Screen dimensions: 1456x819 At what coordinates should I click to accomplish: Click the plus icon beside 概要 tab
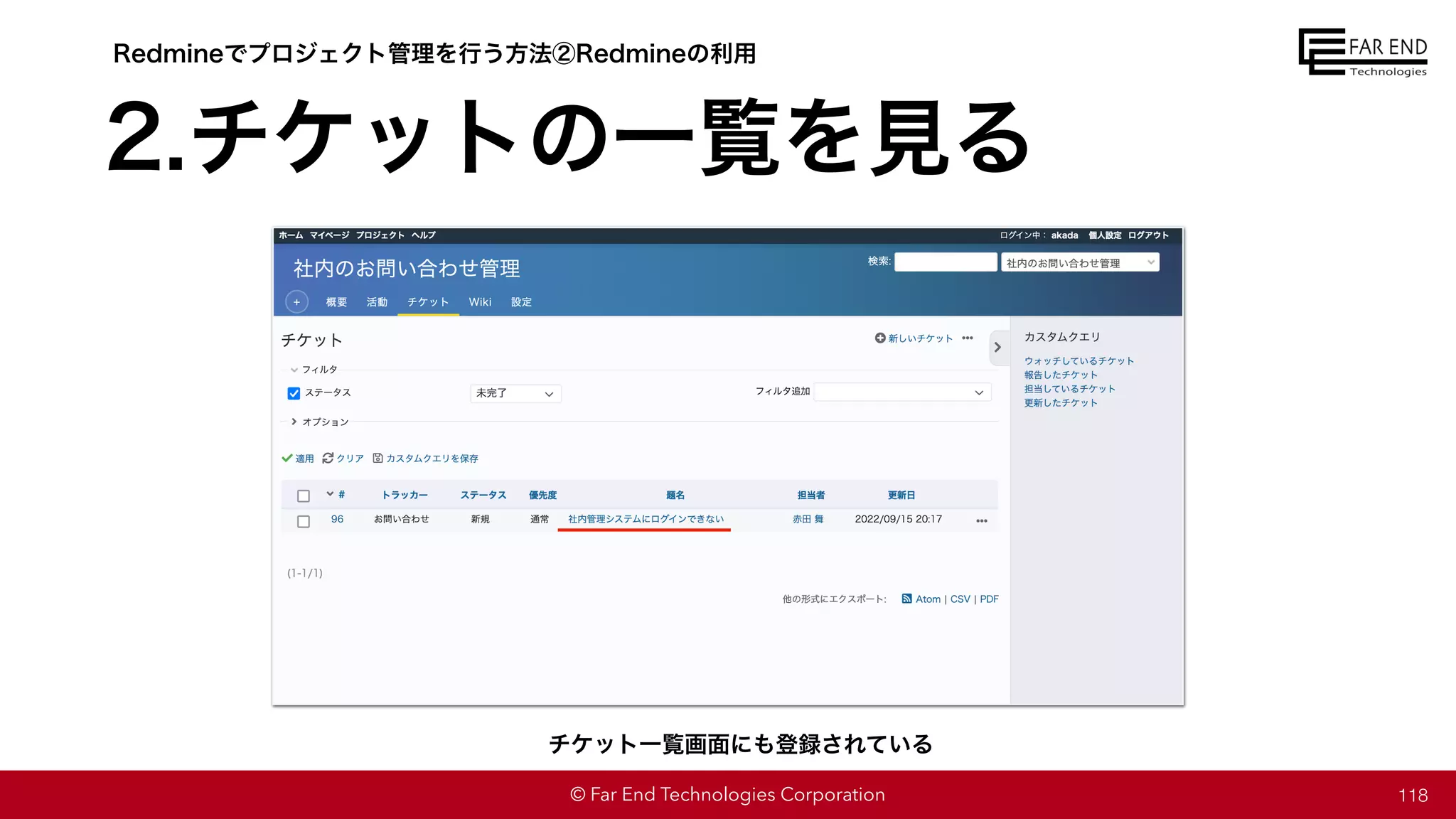[296, 302]
